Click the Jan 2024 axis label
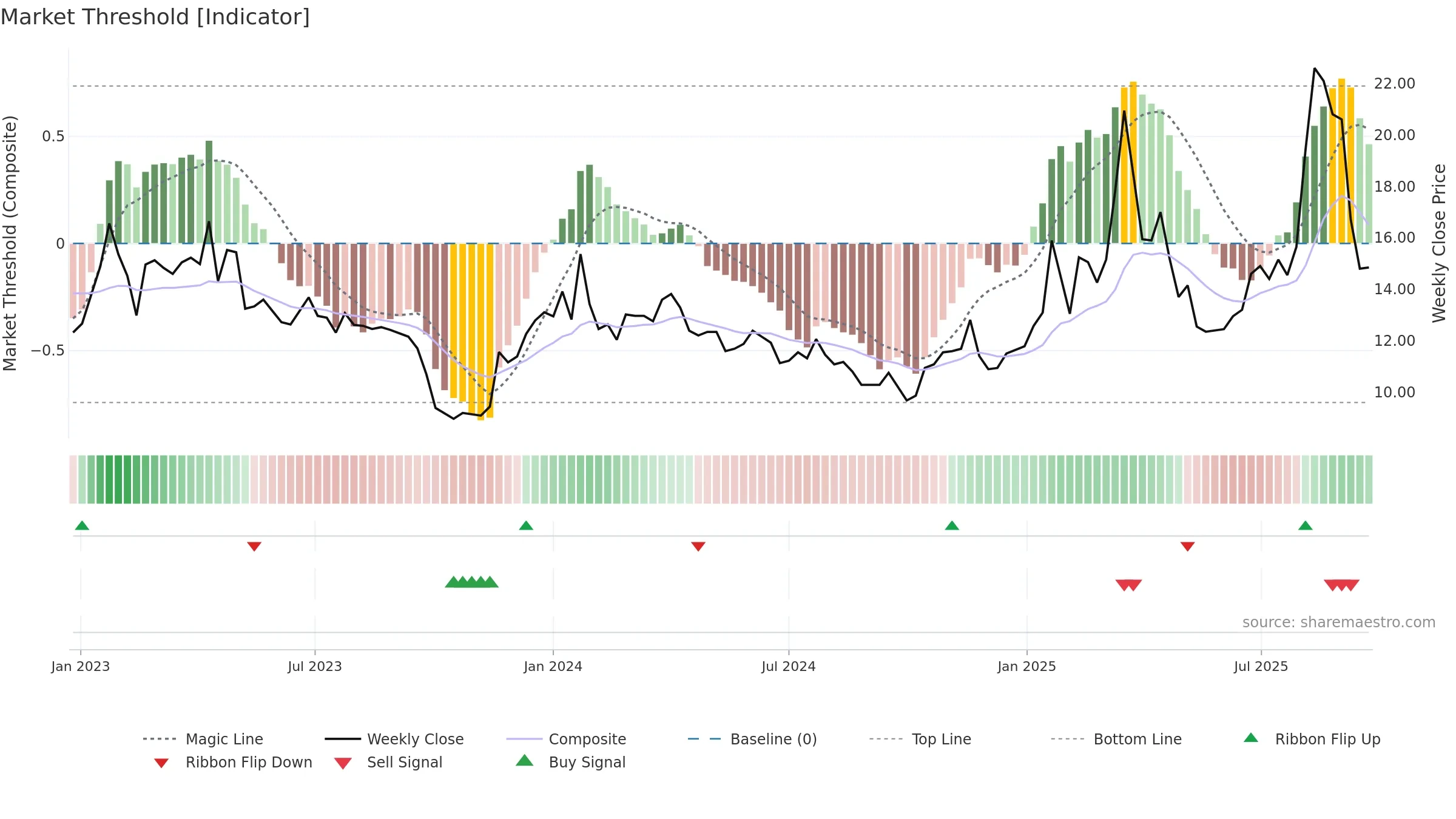Viewport: 1456px width, 819px height. [553, 667]
